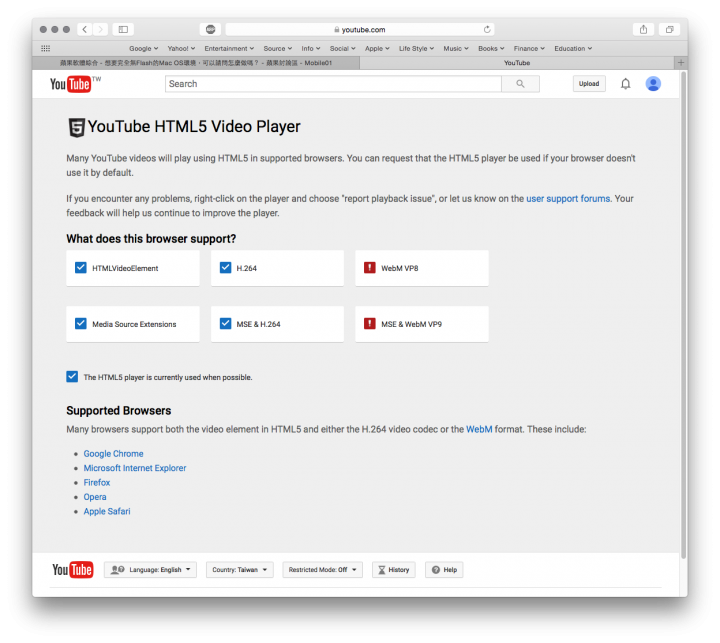This screenshot has height=643, width=720.
Task: Expand the Yahoo! bookmarks folder
Action: point(181,48)
